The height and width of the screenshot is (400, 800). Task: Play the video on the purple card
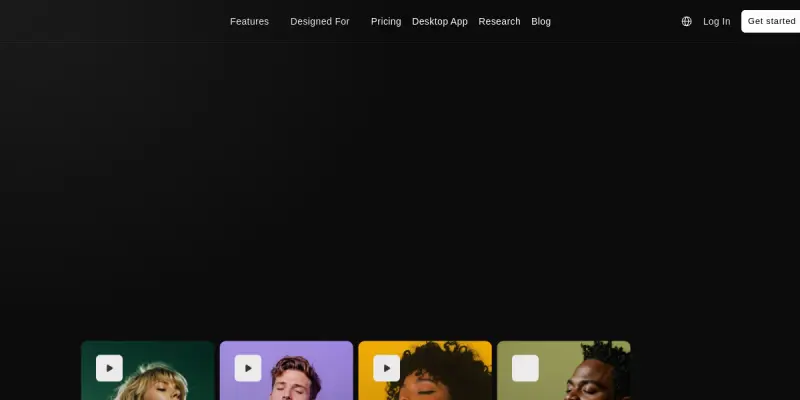tap(248, 368)
